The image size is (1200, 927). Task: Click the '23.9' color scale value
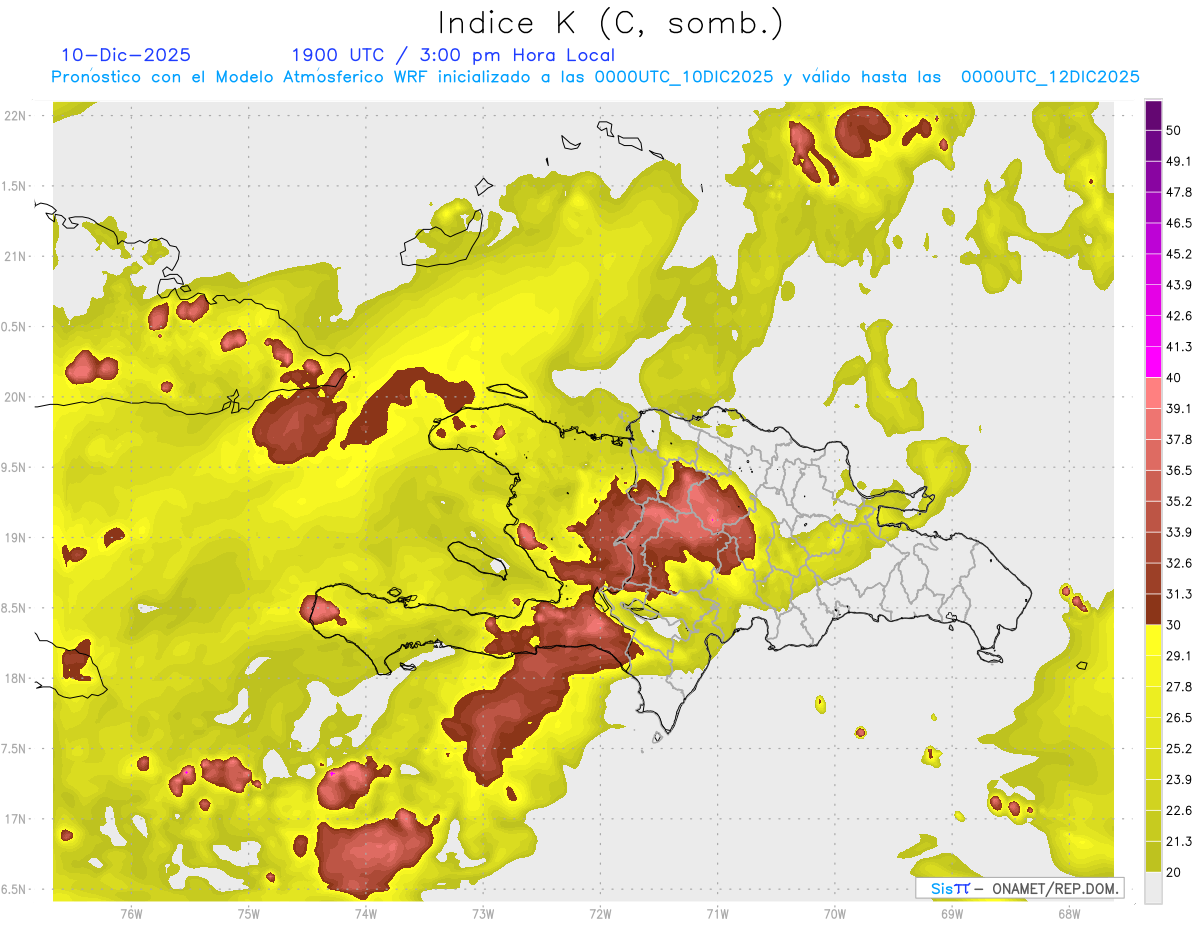point(1179,779)
